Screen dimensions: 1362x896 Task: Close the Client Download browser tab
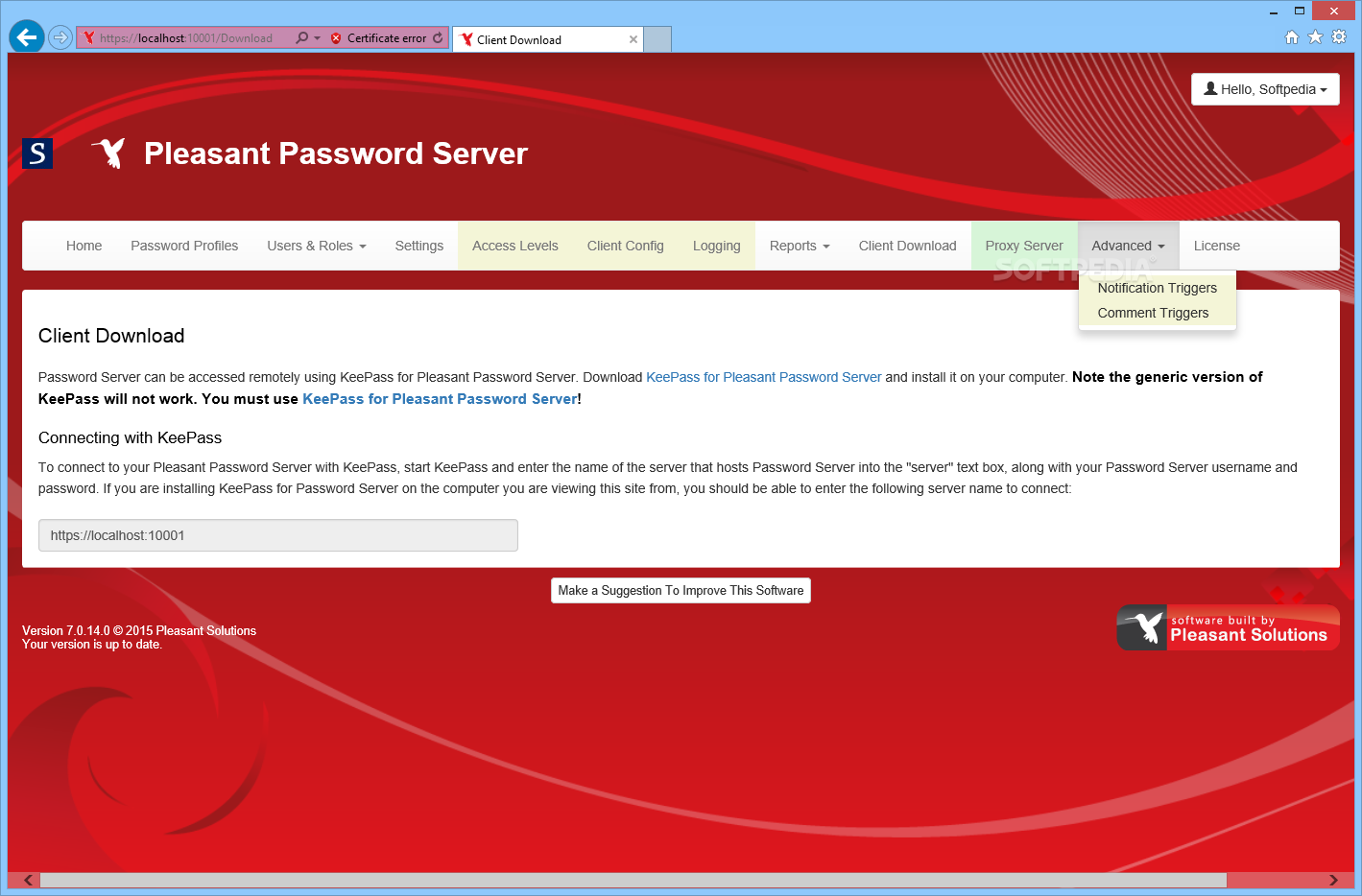pyautogui.click(x=633, y=39)
